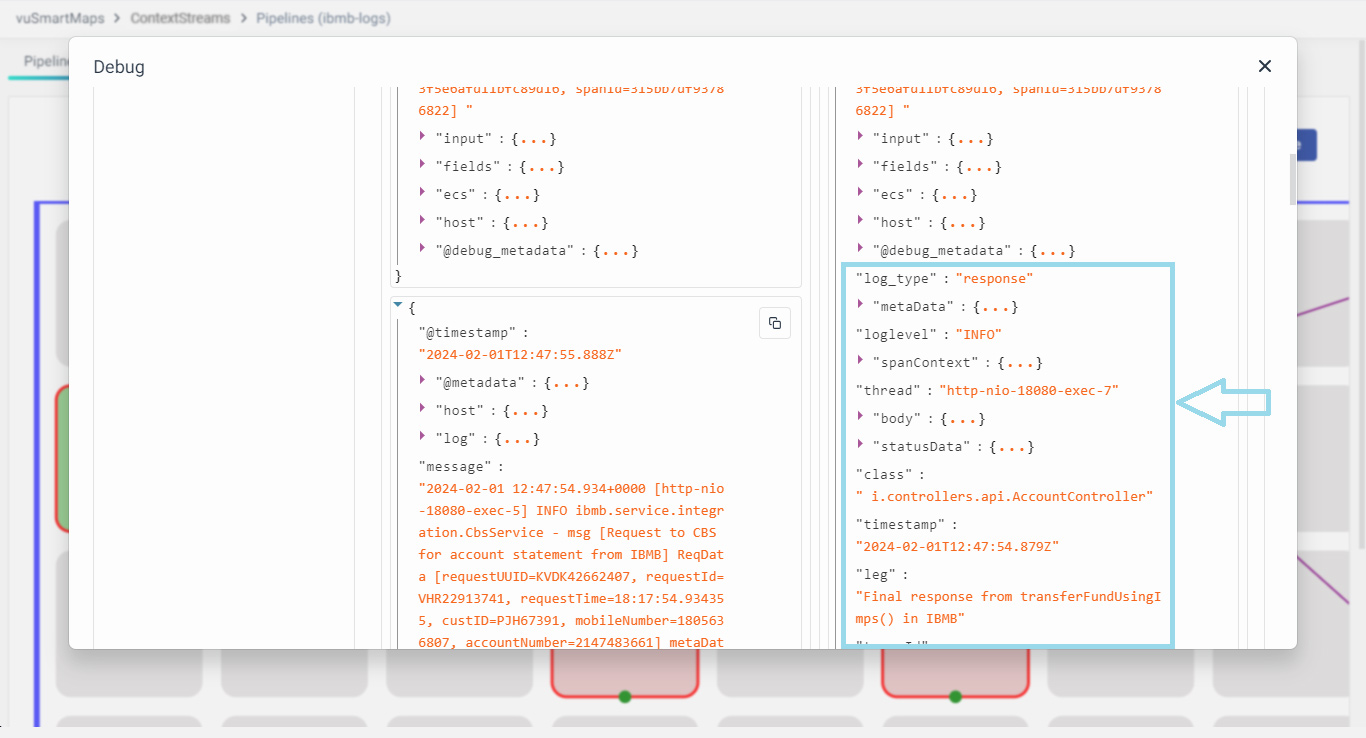Expand the "log" node in middle panel
1366x738 pixels.
click(423, 437)
